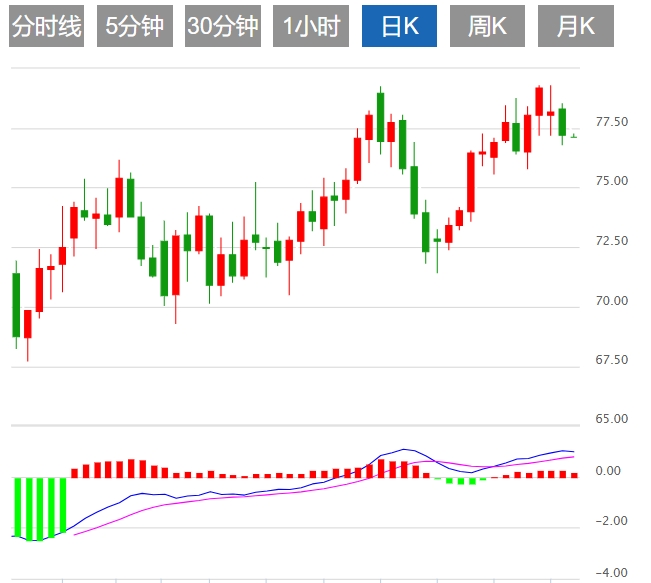Select the highlighted 日K tab
This screenshot has height=583, width=651.
[399, 27]
